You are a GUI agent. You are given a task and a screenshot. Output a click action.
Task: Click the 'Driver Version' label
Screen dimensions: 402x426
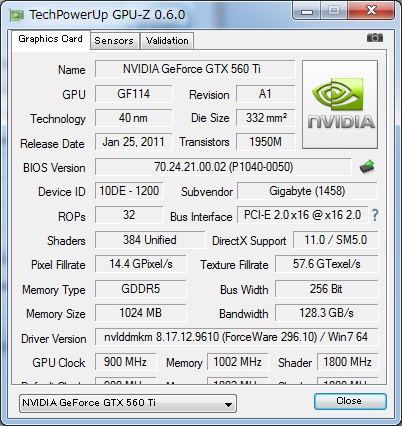pos(54,339)
